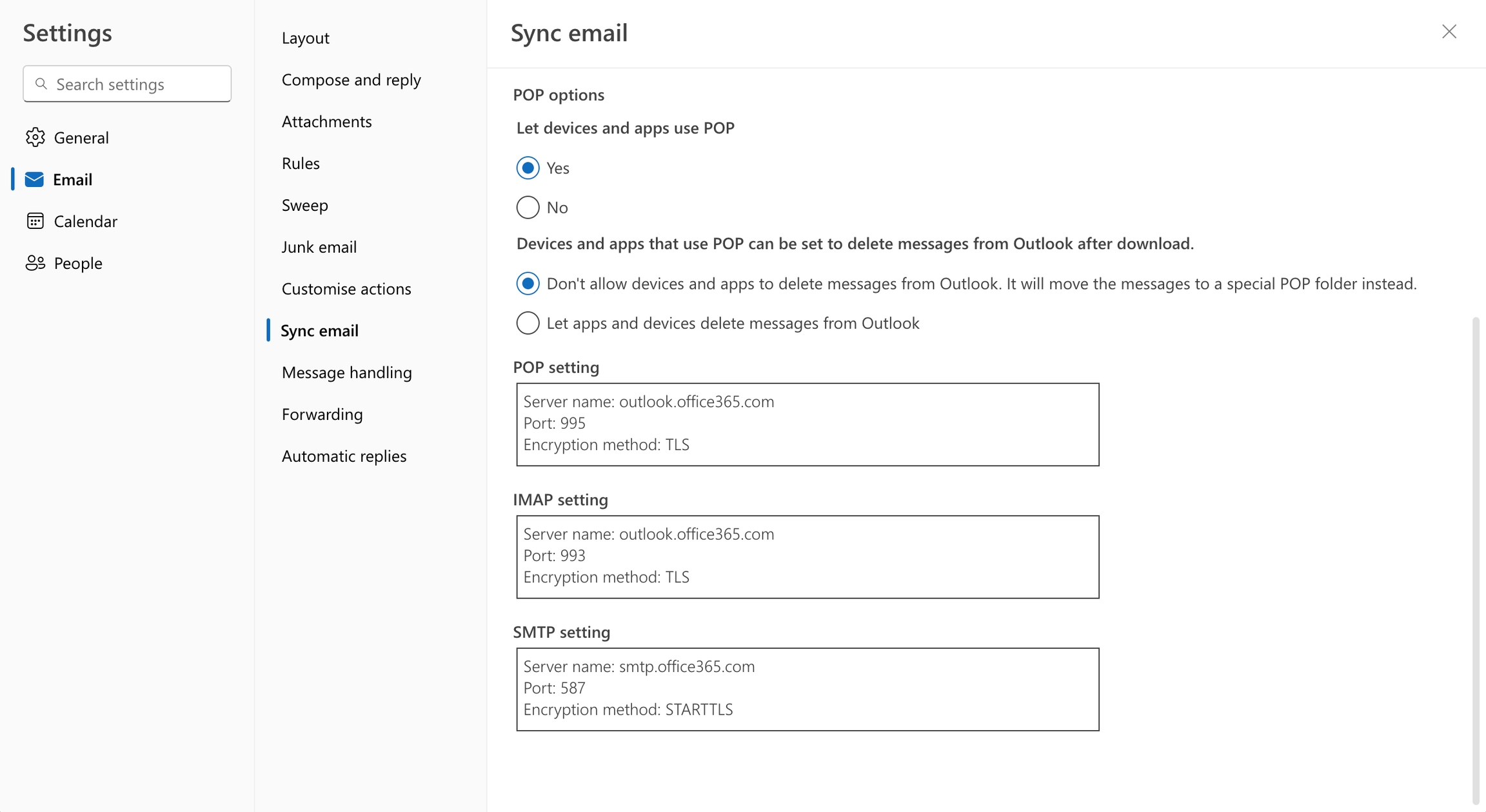Choose let apps delete messages from Outlook
This screenshot has height=812, width=1486.
click(x=528, y=323)
